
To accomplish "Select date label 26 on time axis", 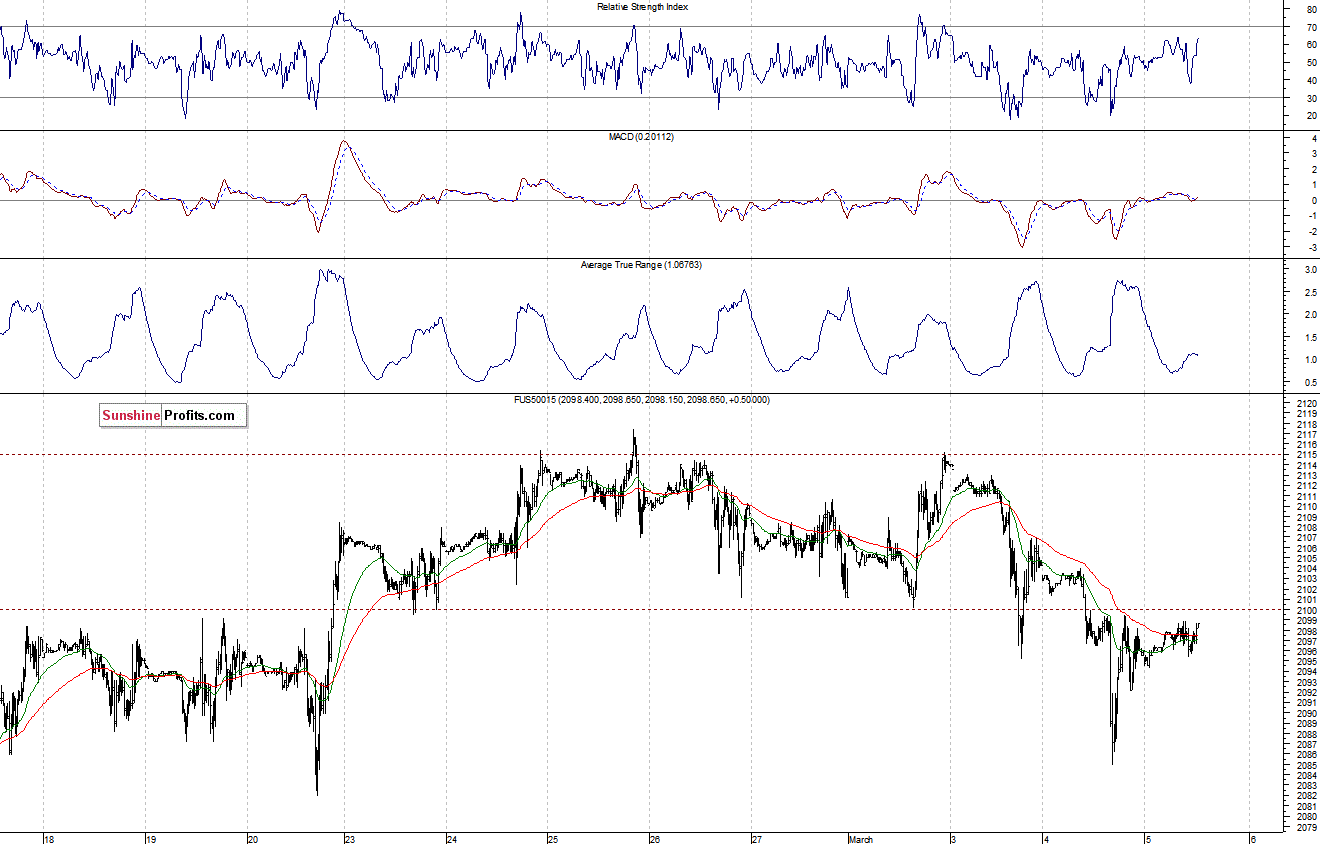I will (x=655, y=839).
